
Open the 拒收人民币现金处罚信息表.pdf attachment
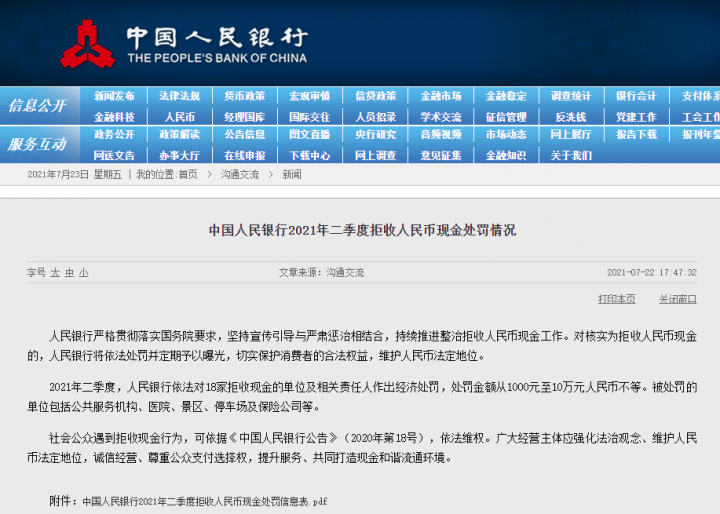point(205,501)
